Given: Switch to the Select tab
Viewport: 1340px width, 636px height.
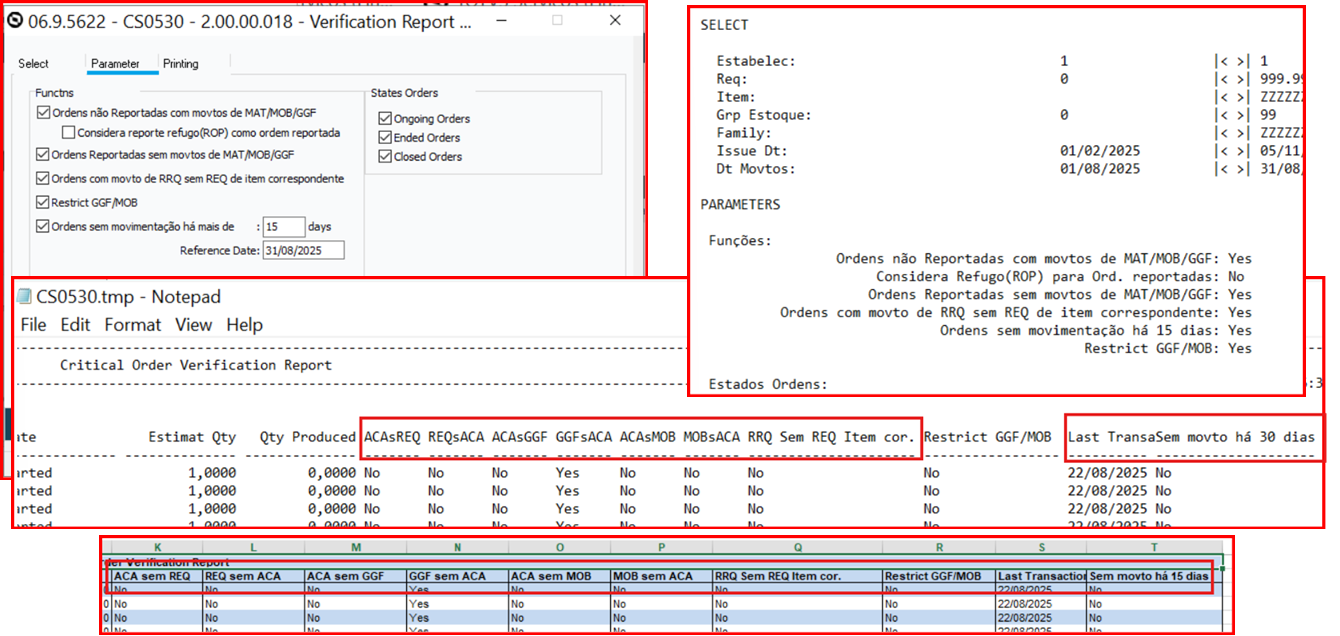Looking at the screenshot, I should pos(33,64).
